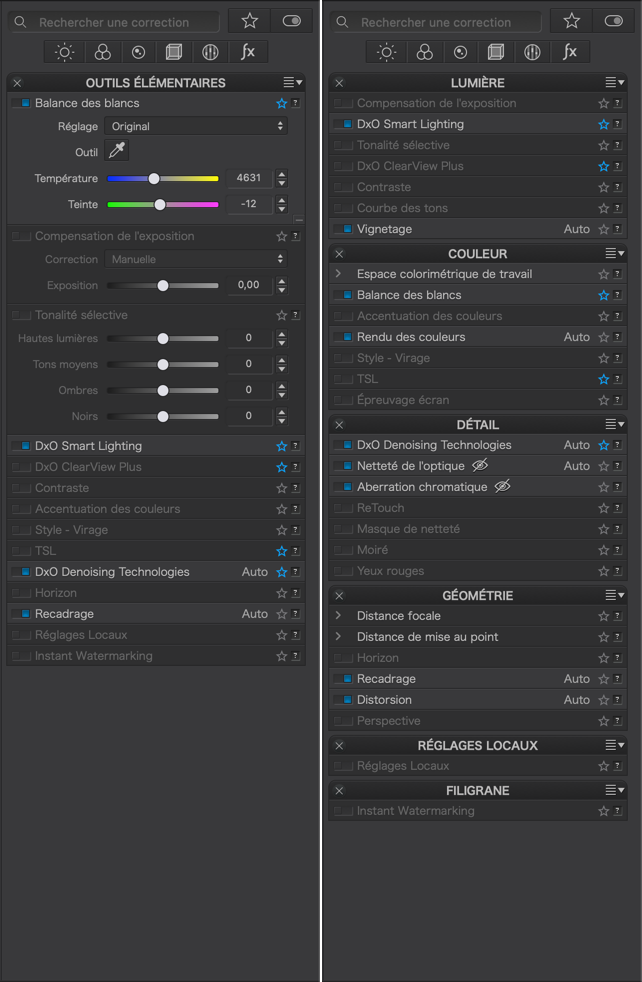The height and width of the screenshot is (982, 642).
Task: Click the favorites star filter in left panel
Action: point(250,21)
